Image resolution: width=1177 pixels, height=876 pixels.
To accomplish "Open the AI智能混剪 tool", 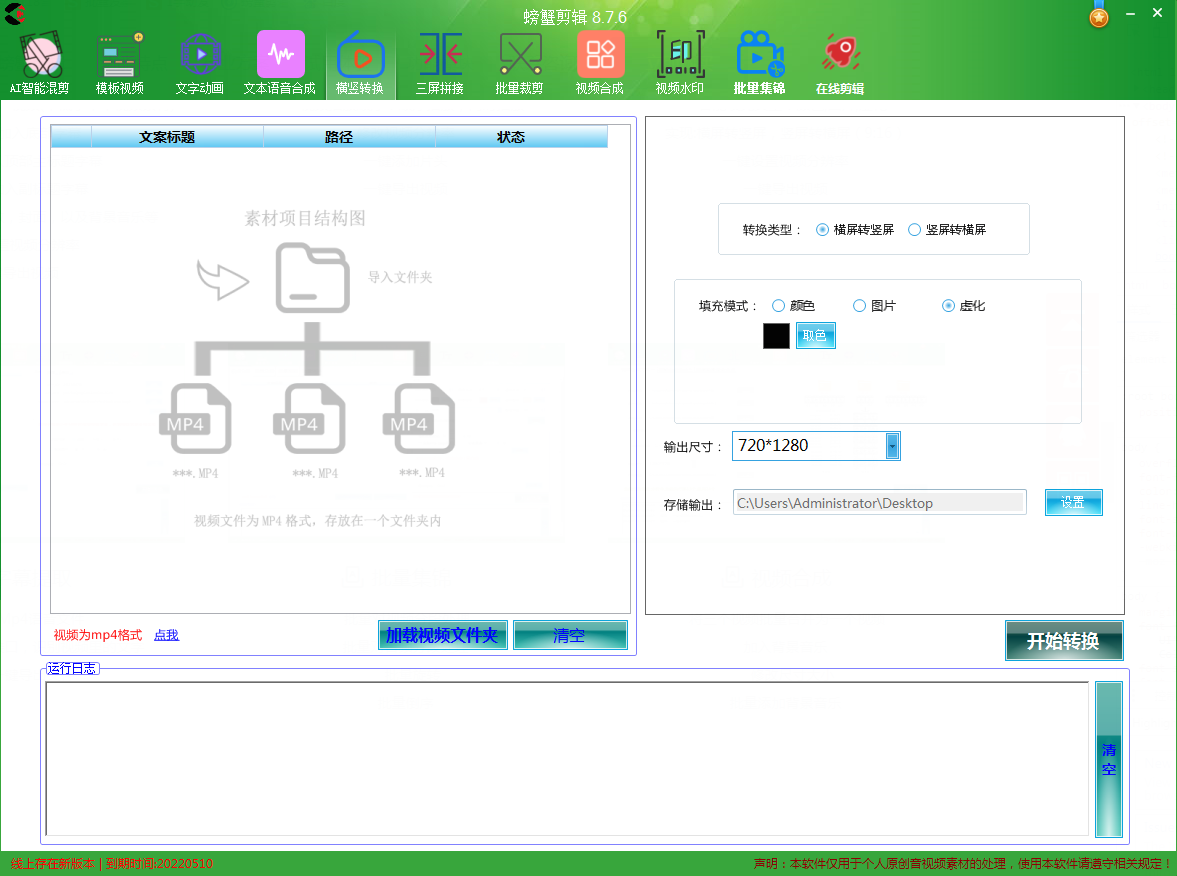I will point(40,55).
